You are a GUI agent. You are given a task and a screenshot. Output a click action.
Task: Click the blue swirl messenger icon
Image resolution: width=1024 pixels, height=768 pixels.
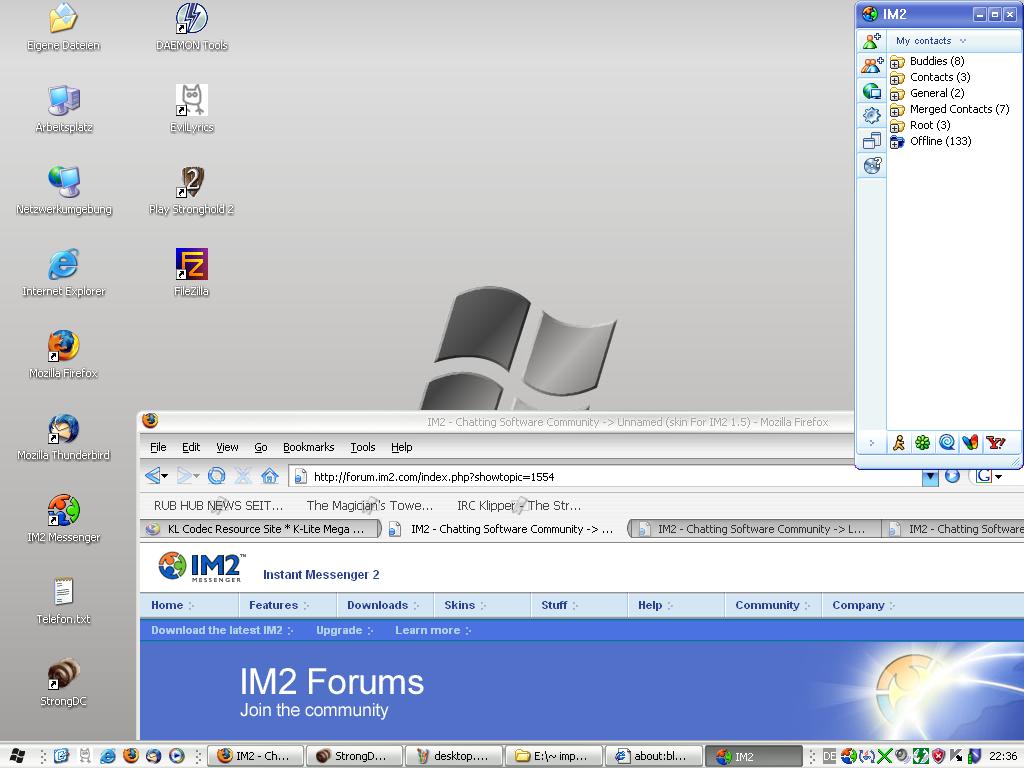(x=946, y=443)
